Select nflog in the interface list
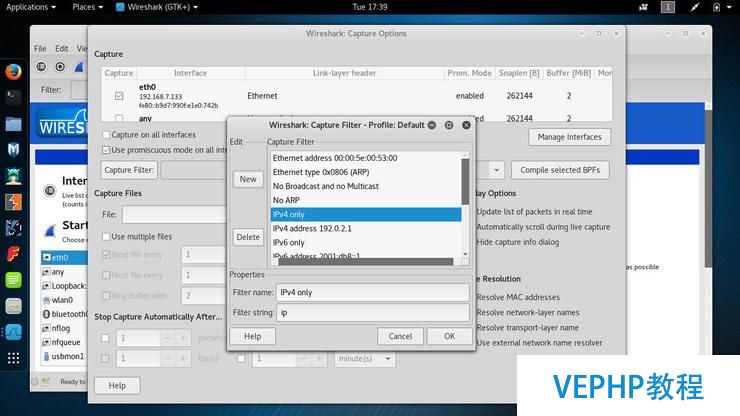 point(64,328)
